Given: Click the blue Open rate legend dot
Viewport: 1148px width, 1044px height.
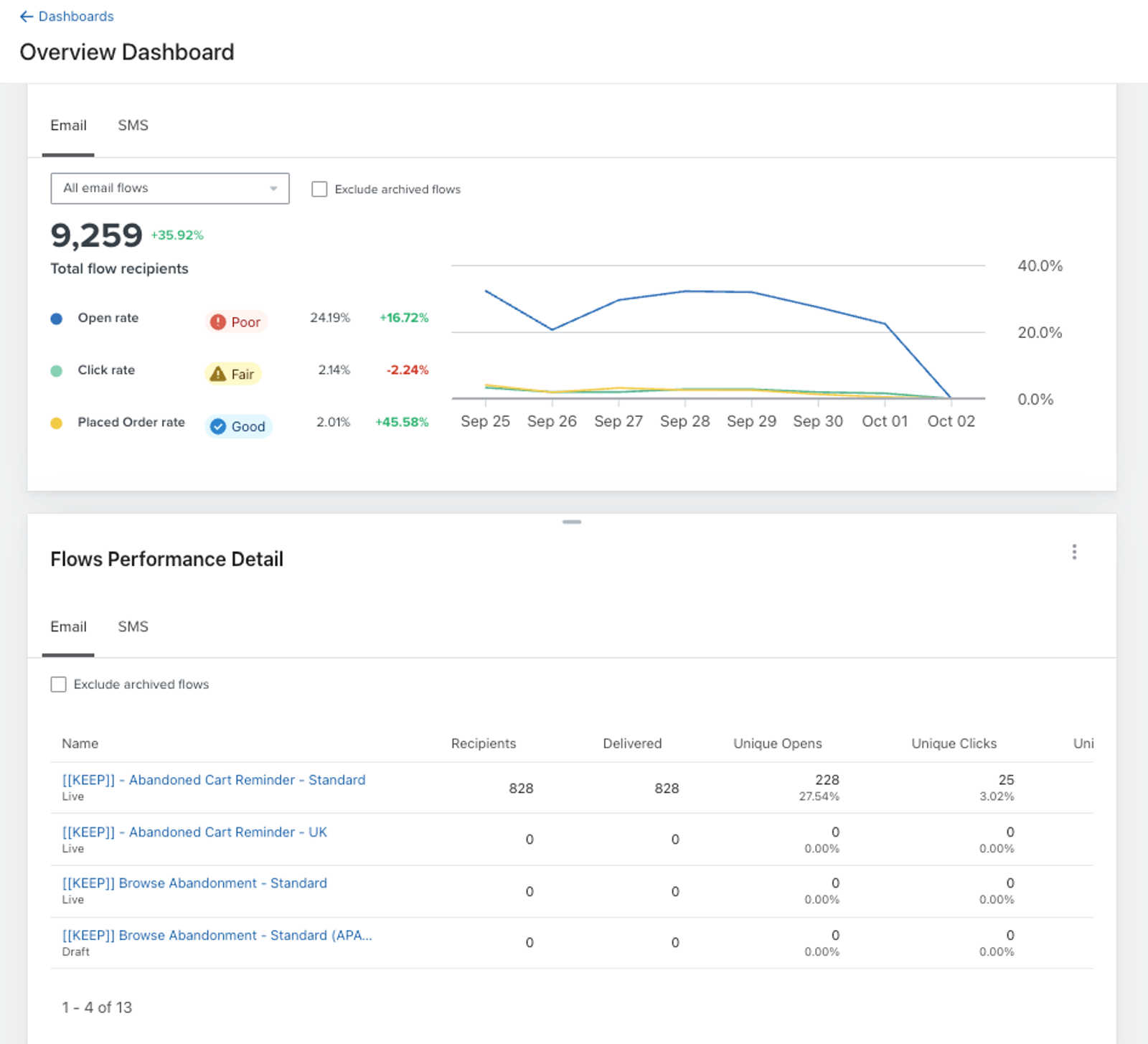Looking at the screenshot, I should pyautogui.click(x=57, y=319).
